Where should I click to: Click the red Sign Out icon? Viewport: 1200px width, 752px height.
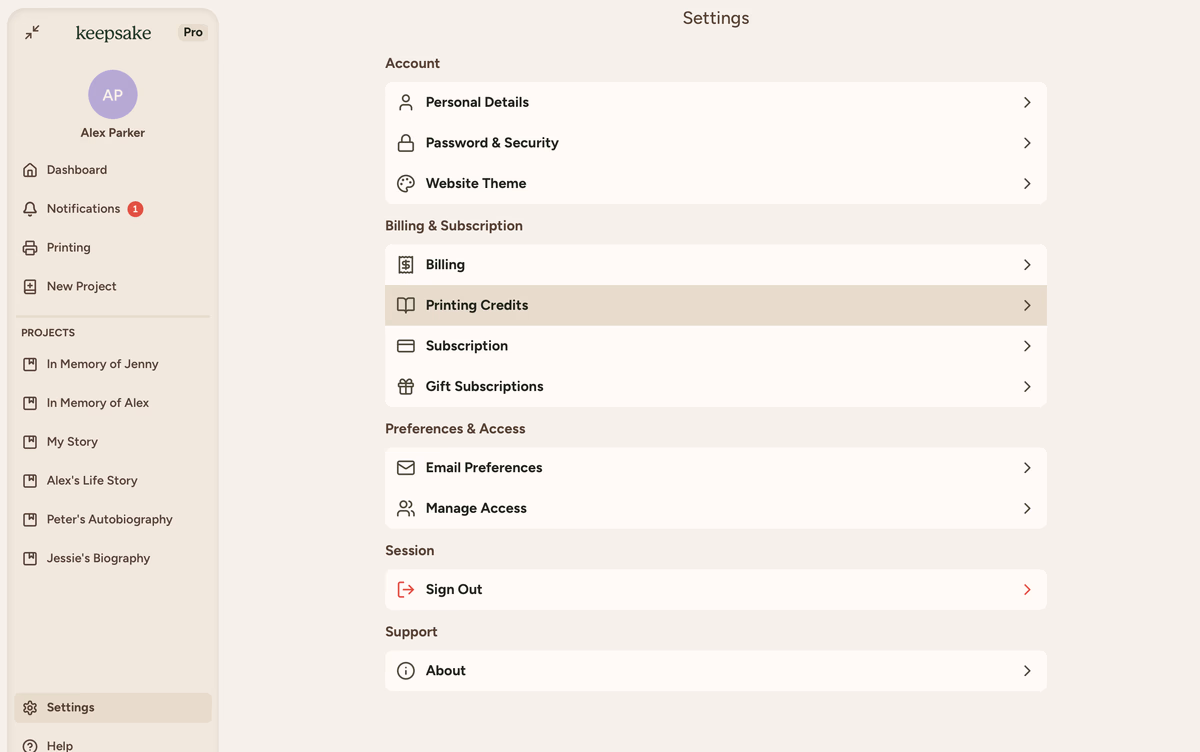tap(406, 590)
